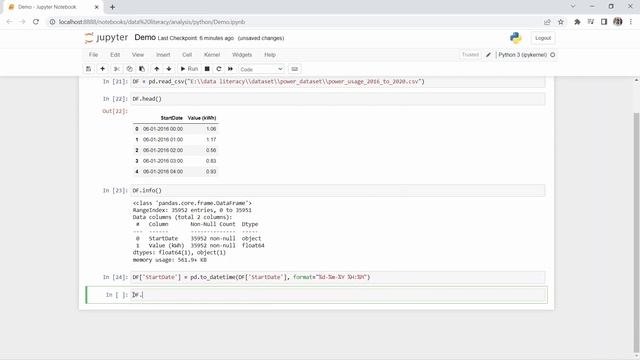Click the RangeIndex output line
This screenshot has height=360, width=640.
pos(192,210)
